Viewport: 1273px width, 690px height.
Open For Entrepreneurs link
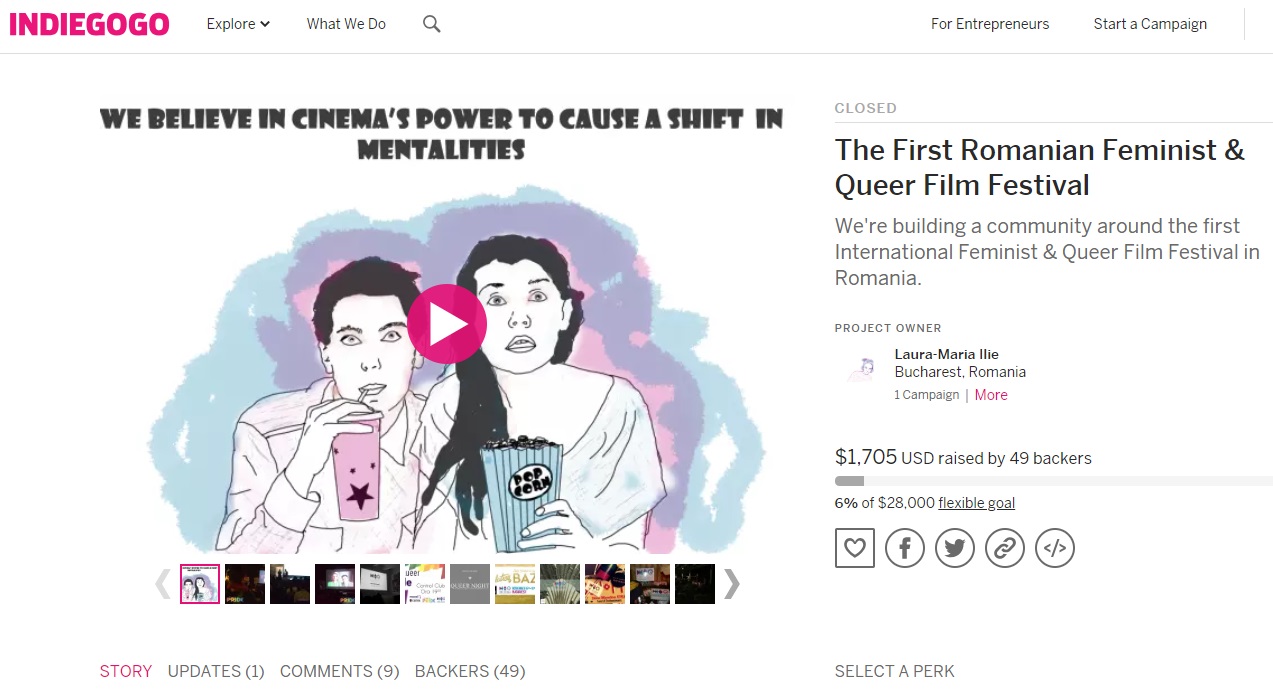[x=990, y=24]
